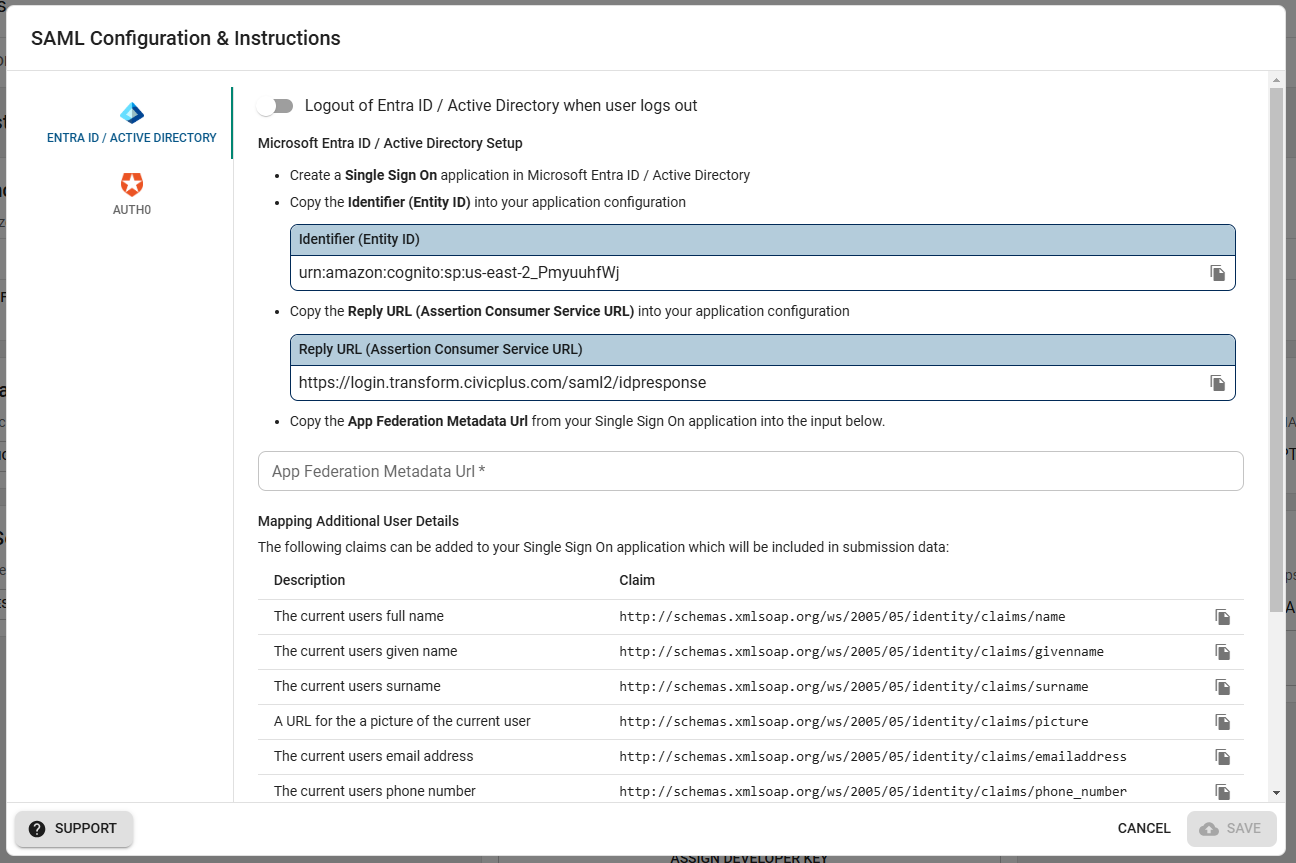This screenshot has height=863, width=1296.
Task: Copy the claims/picture claim URL
Action: click(x=1222, y=722)
